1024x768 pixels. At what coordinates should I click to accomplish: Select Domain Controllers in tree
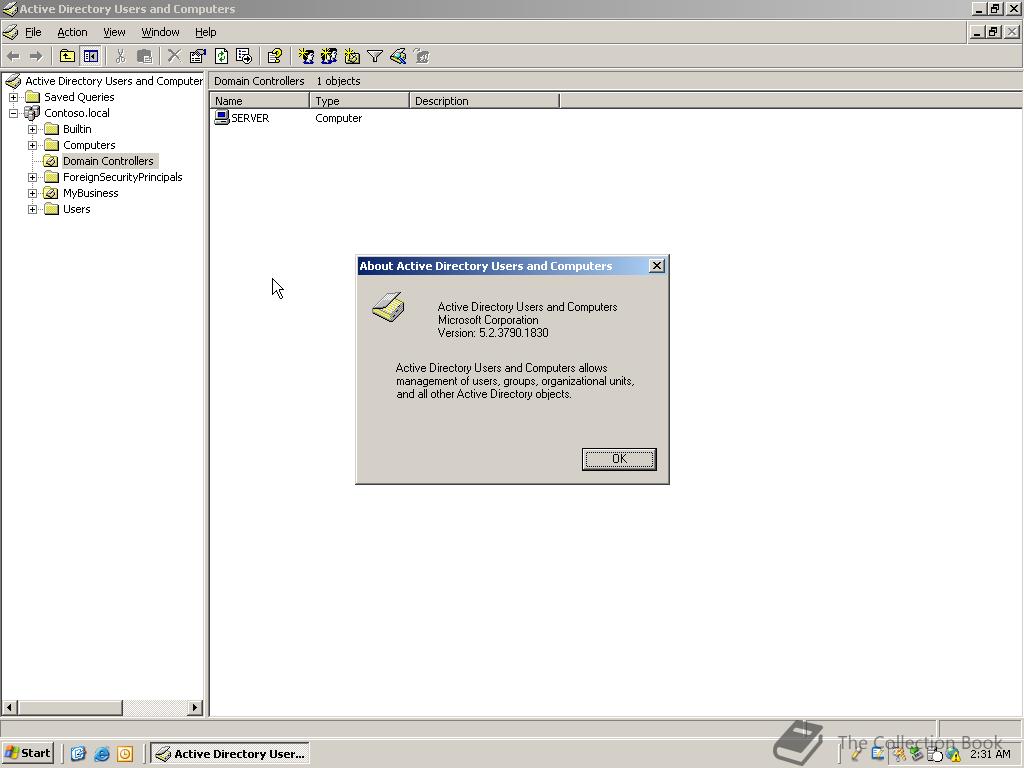click(x=108, y=161)
